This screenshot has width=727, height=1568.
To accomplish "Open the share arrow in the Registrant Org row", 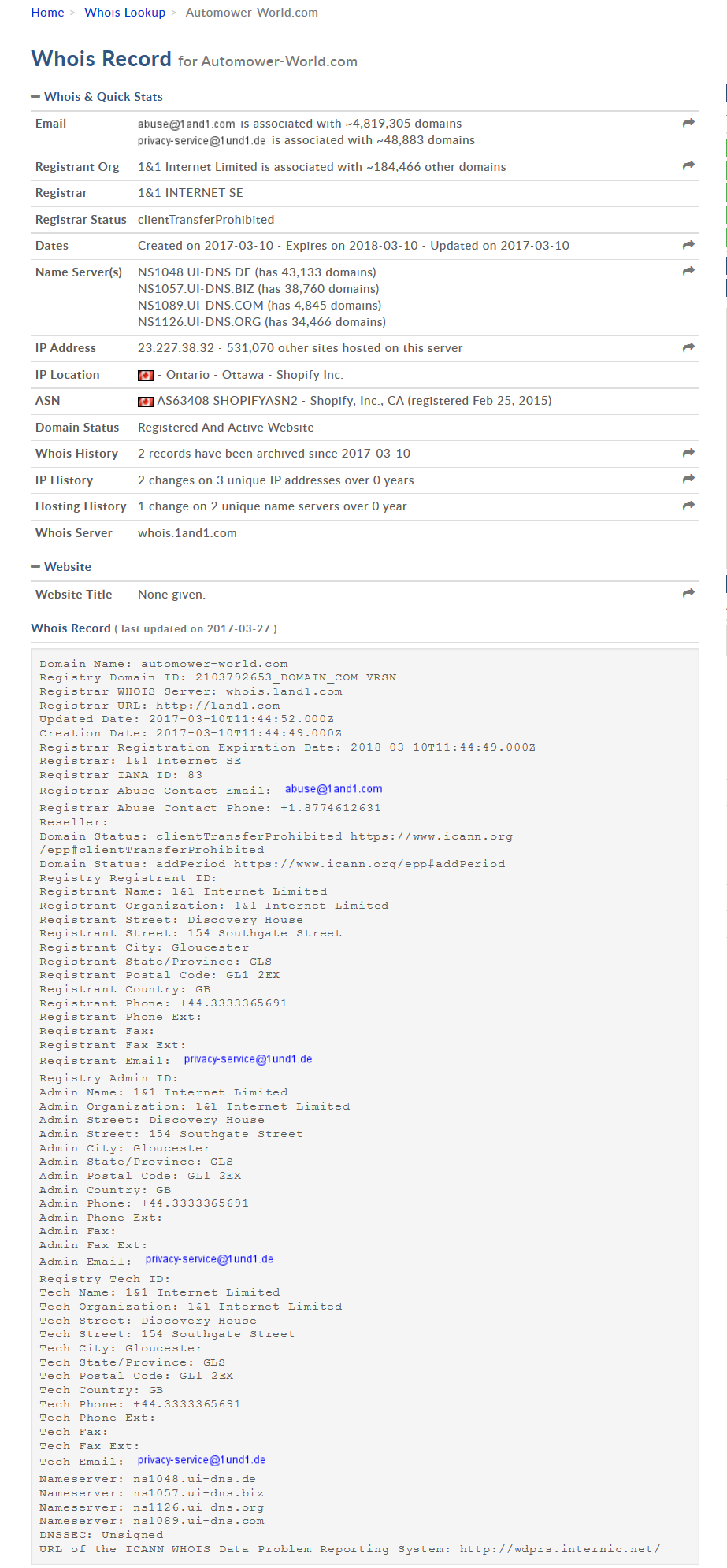I will tap(688, 165).
